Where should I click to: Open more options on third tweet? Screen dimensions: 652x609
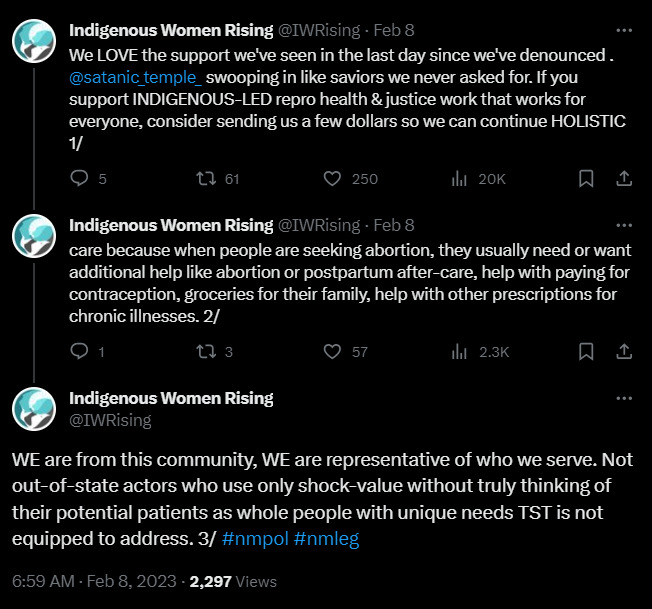624,398
